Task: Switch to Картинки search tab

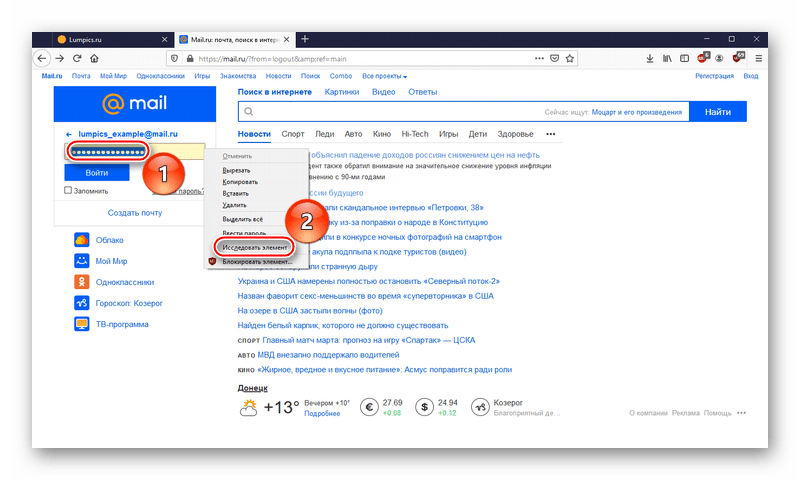Action: pyautogui.click(x=342, y=92)
